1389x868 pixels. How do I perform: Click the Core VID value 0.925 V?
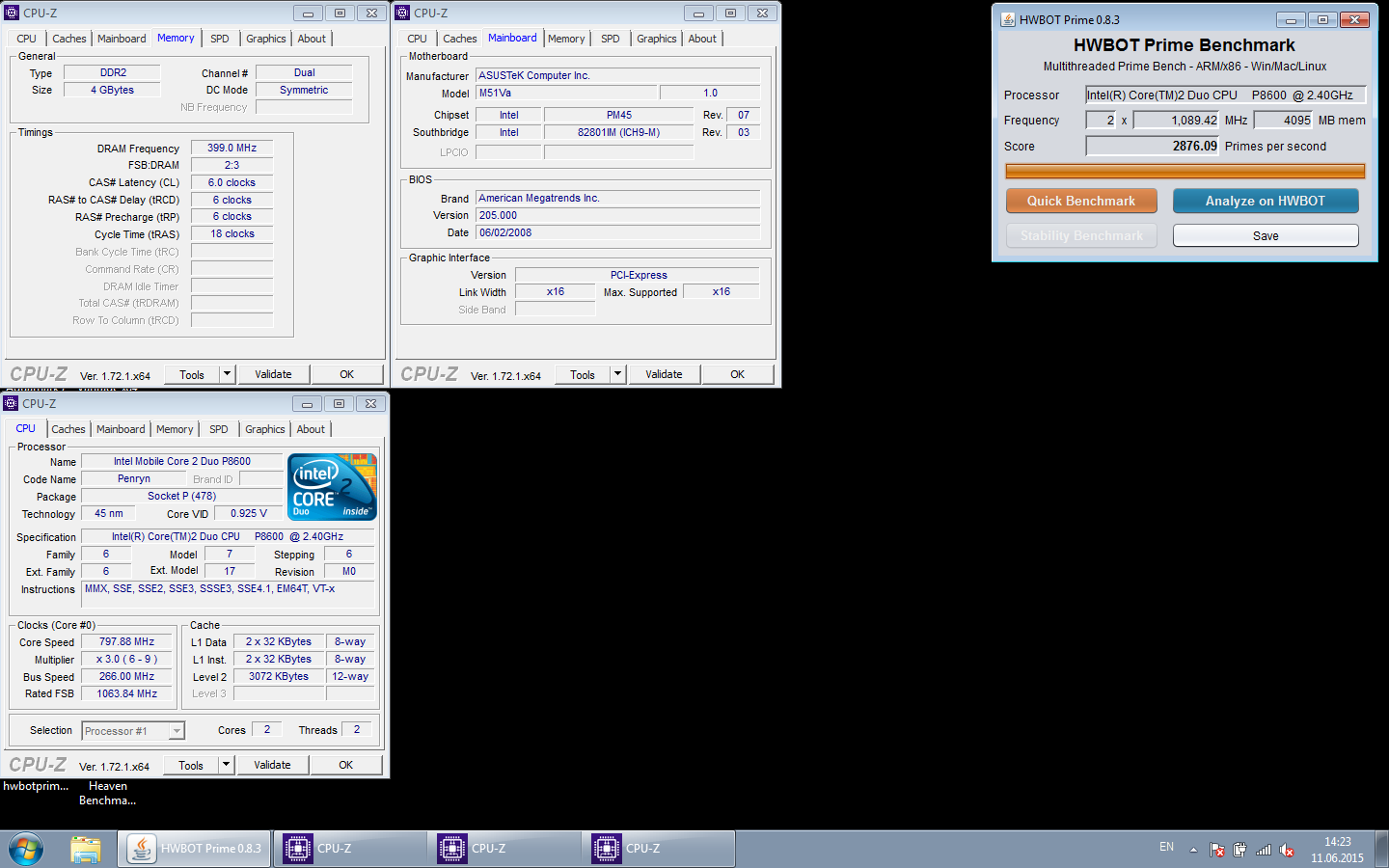point(249,513)
